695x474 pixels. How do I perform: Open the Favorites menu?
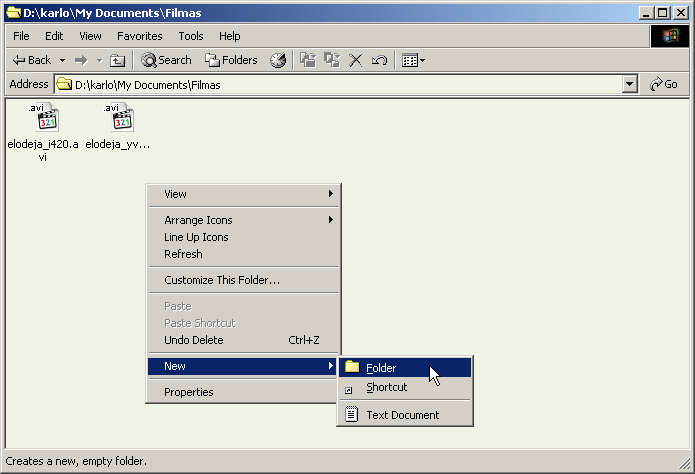[140, 36]
